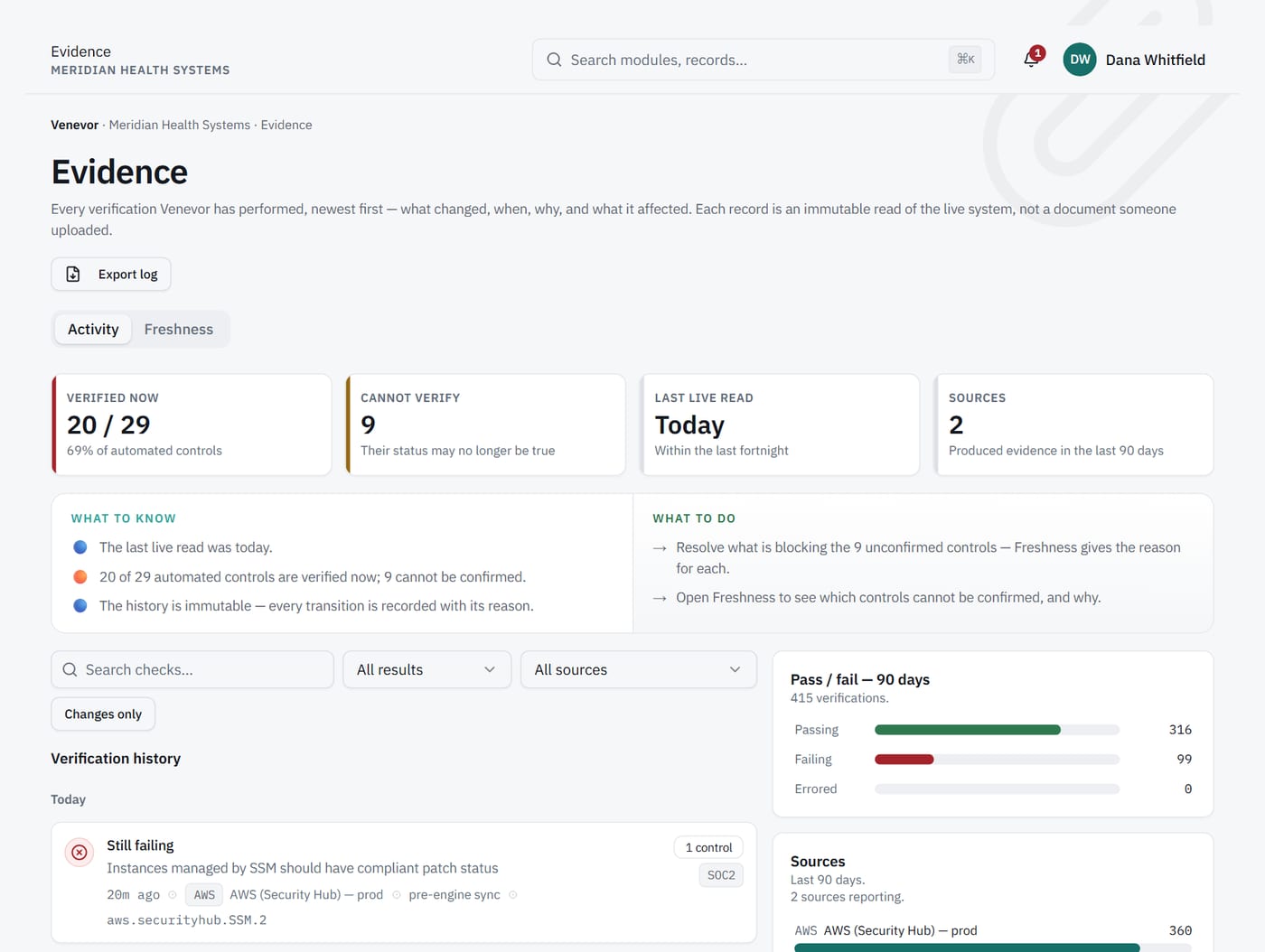The height and width of the screenshot is (952, 1265).
Task: Select the Last Live Read card
Action: (780, 425)
